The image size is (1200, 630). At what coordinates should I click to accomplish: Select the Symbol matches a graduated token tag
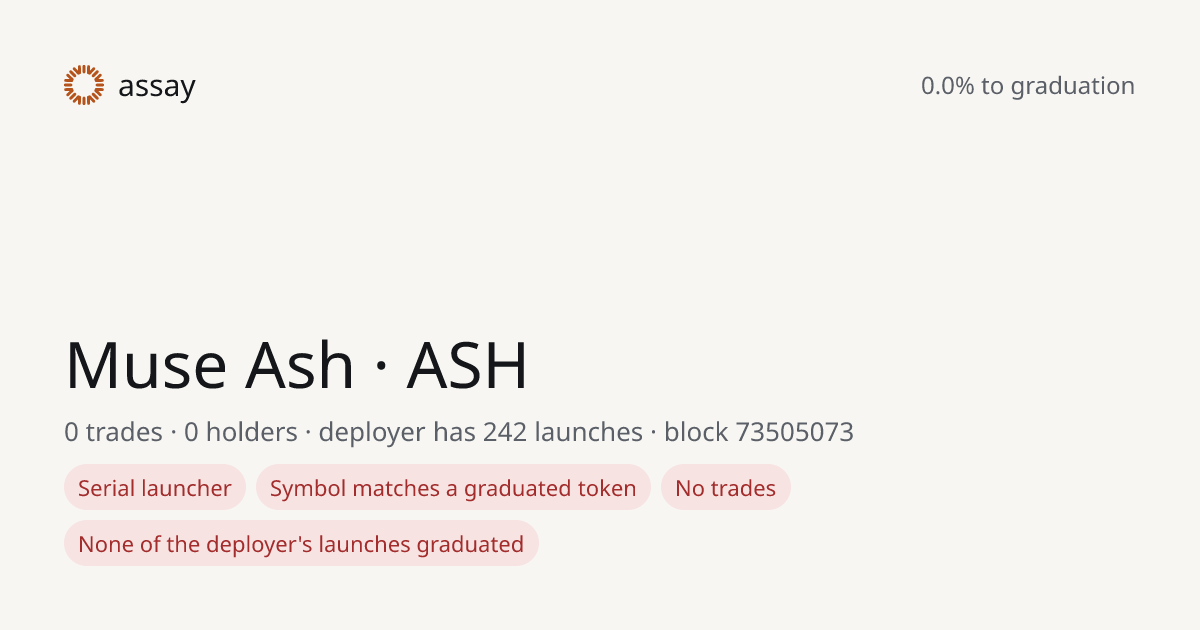click(453, 488)
